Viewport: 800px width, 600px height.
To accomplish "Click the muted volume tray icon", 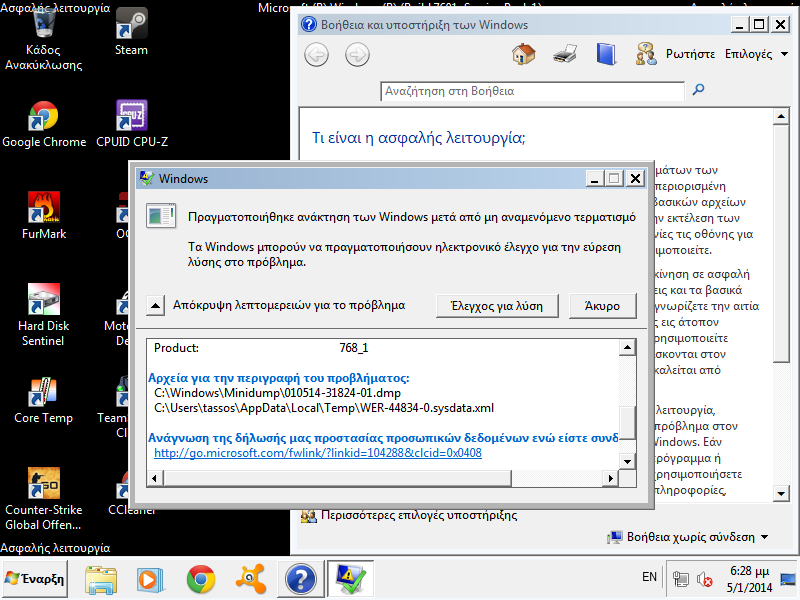I will (x=705, y=579).
